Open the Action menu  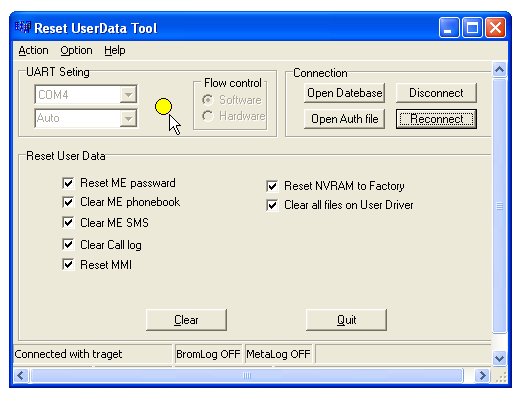click(x=33, y=50)
